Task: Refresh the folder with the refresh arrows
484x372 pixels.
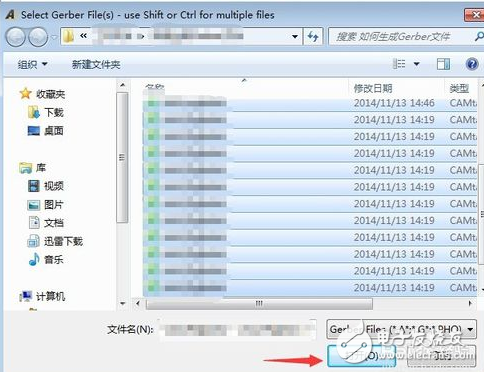Action: [x=313, y=36]
